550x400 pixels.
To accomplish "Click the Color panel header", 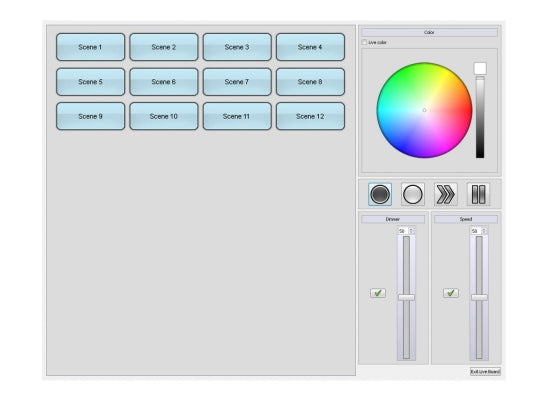I will click(429, 32).
